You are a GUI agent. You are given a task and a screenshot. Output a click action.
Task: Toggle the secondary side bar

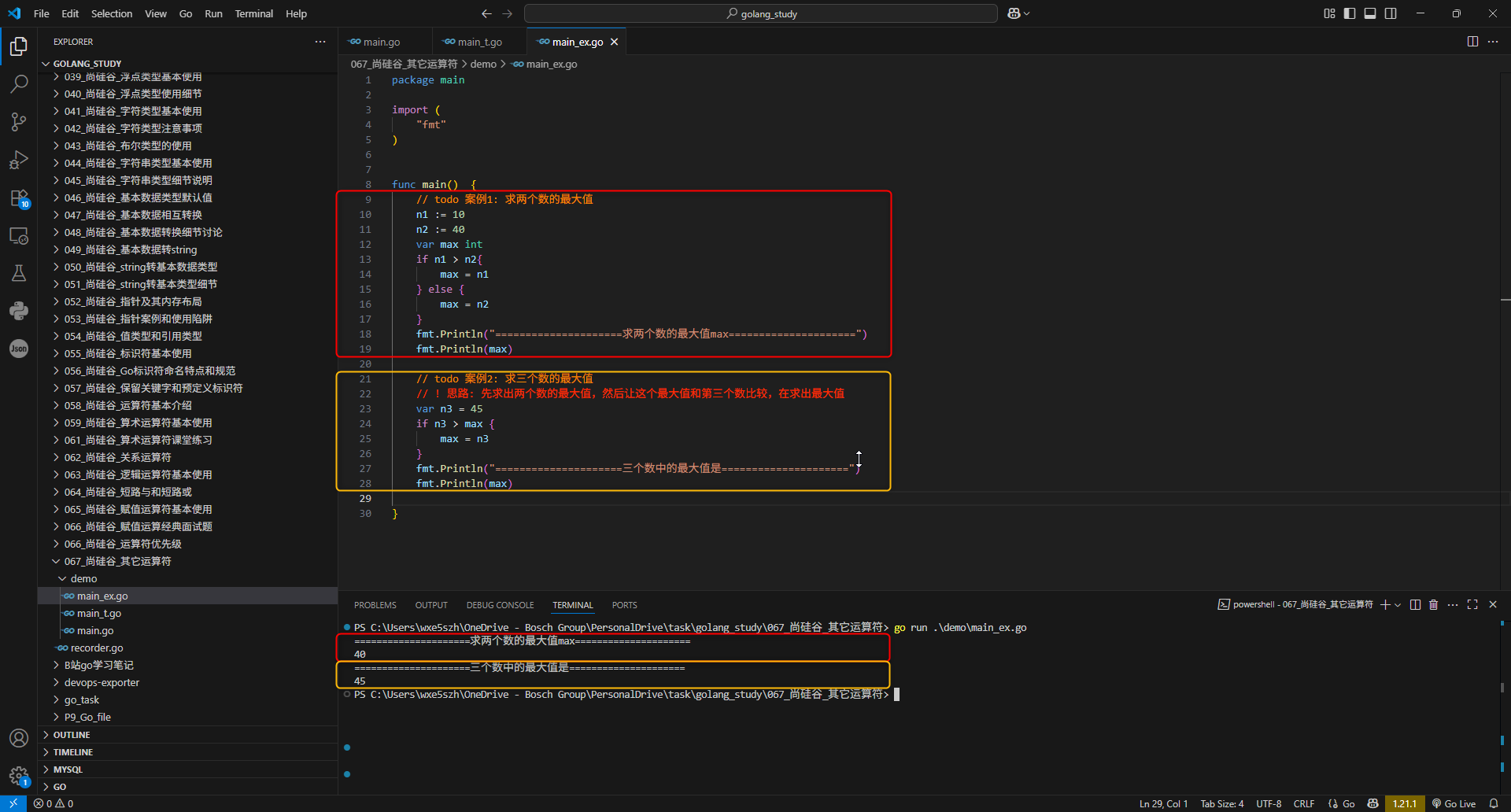(1391, 13)
